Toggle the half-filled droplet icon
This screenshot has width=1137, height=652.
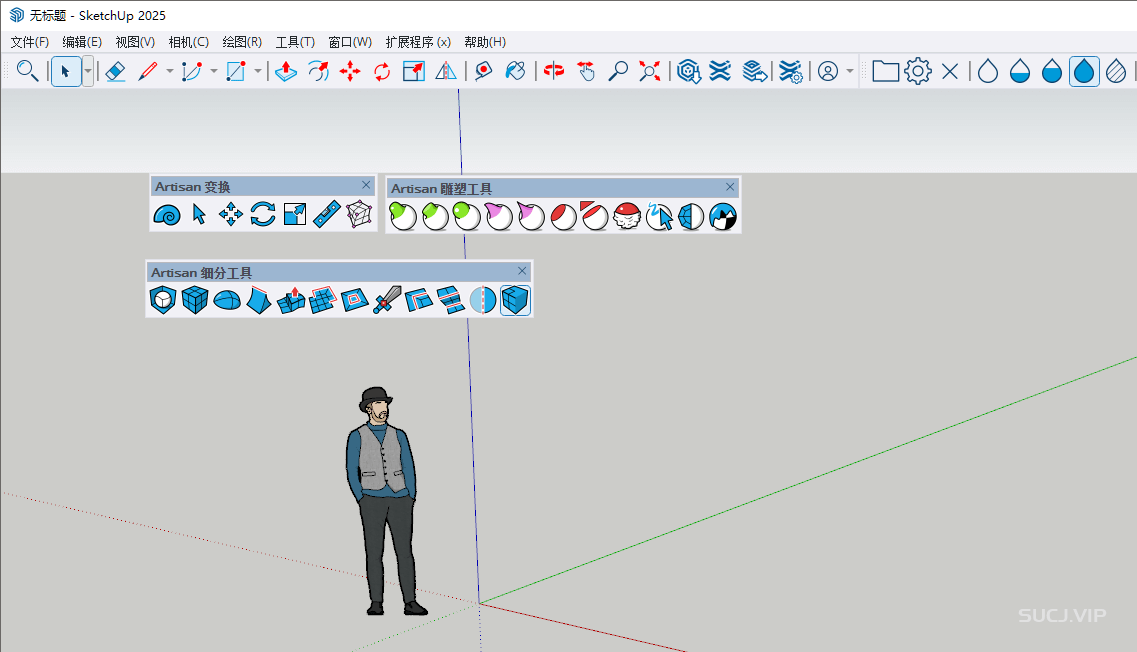(x=1051, y=71)
